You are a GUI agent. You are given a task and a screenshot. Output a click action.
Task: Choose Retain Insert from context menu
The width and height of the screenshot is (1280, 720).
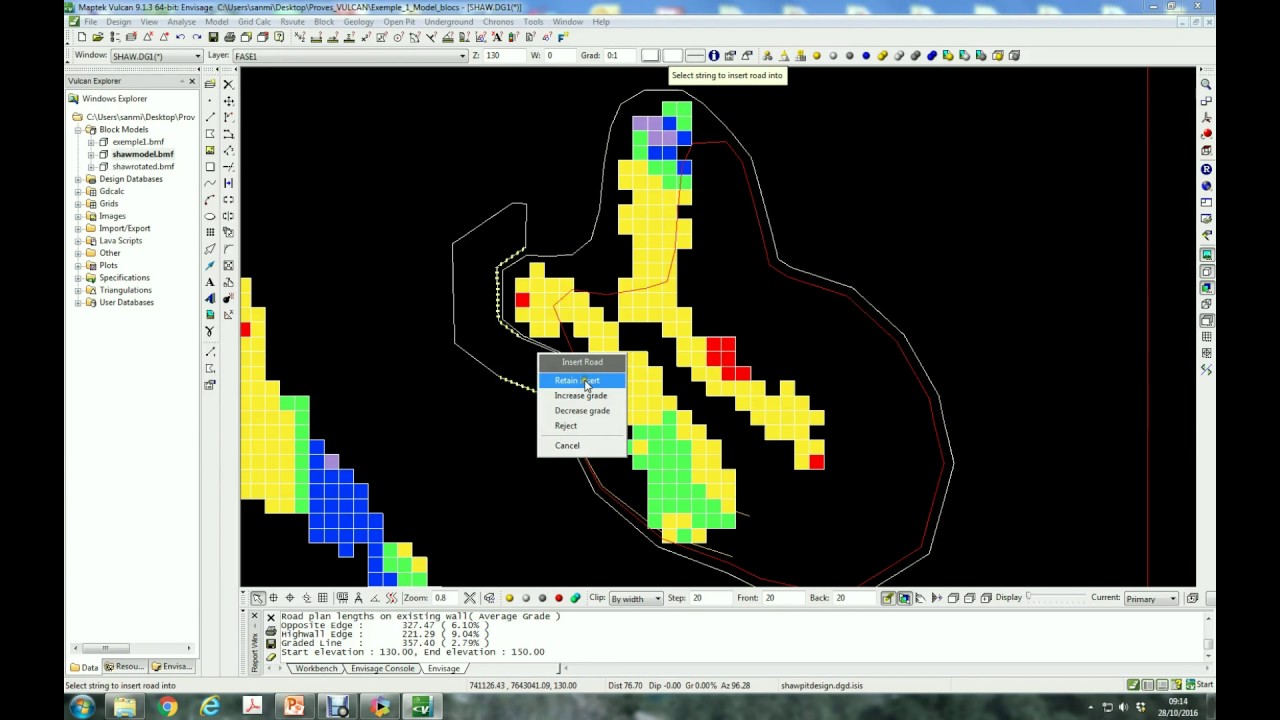[x=582, y=380]
